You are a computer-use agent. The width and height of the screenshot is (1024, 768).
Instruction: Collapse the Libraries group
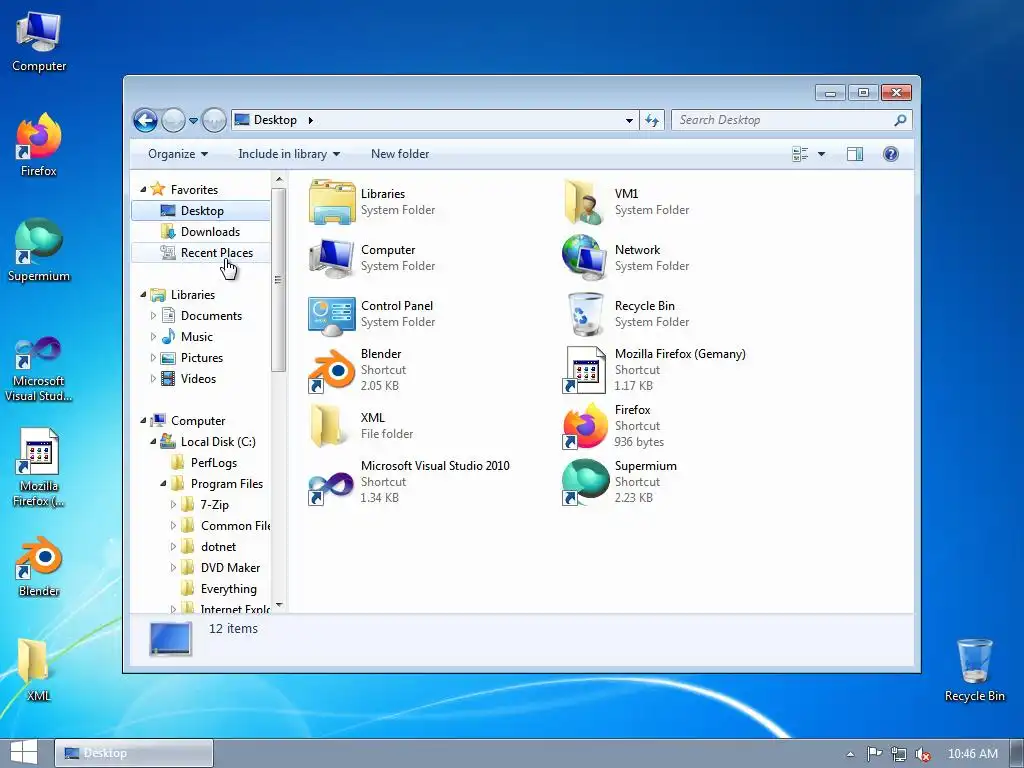143,295
